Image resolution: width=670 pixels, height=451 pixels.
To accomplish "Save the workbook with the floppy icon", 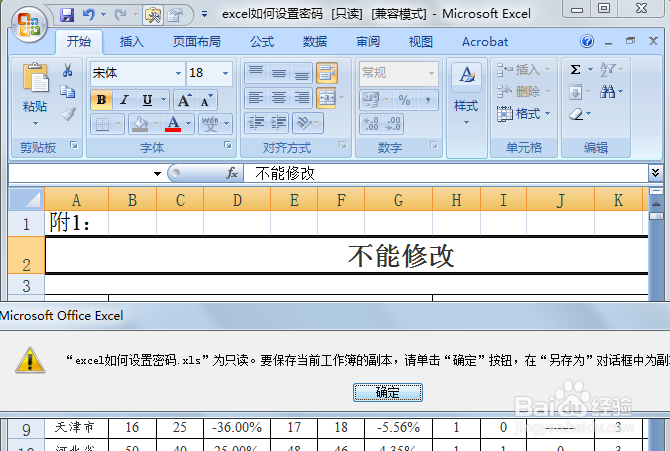I will click(x=67, y=15).
